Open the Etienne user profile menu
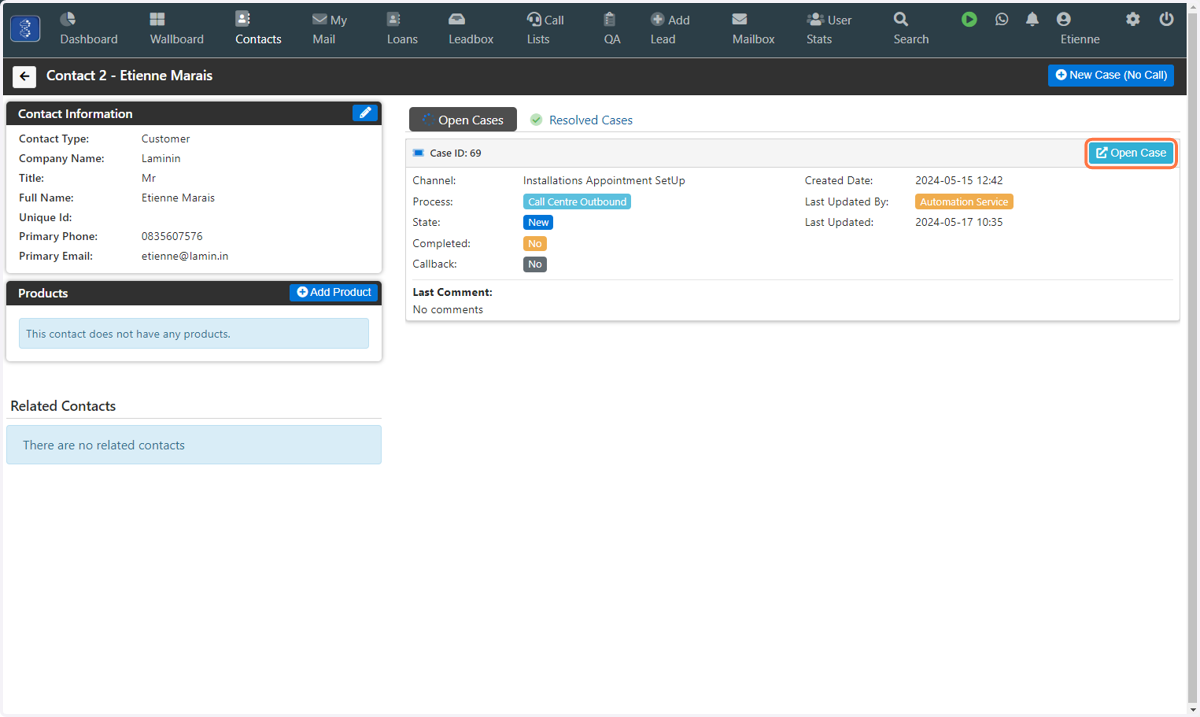The width and height of the screenshot is (1200, 717). [1079, 29]
